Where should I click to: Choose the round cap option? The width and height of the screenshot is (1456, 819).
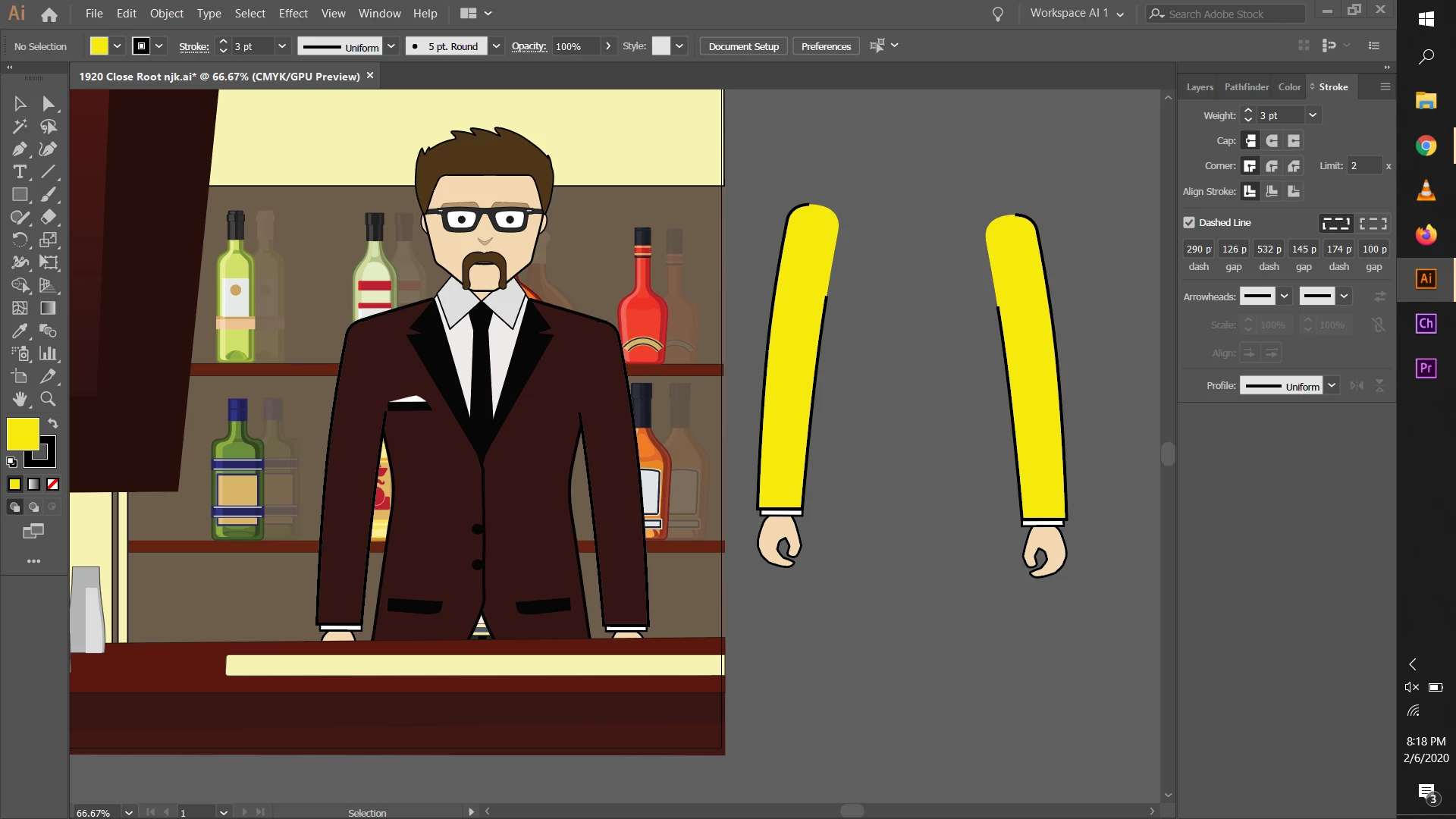pyautogui.click(x=1272, y=141)
